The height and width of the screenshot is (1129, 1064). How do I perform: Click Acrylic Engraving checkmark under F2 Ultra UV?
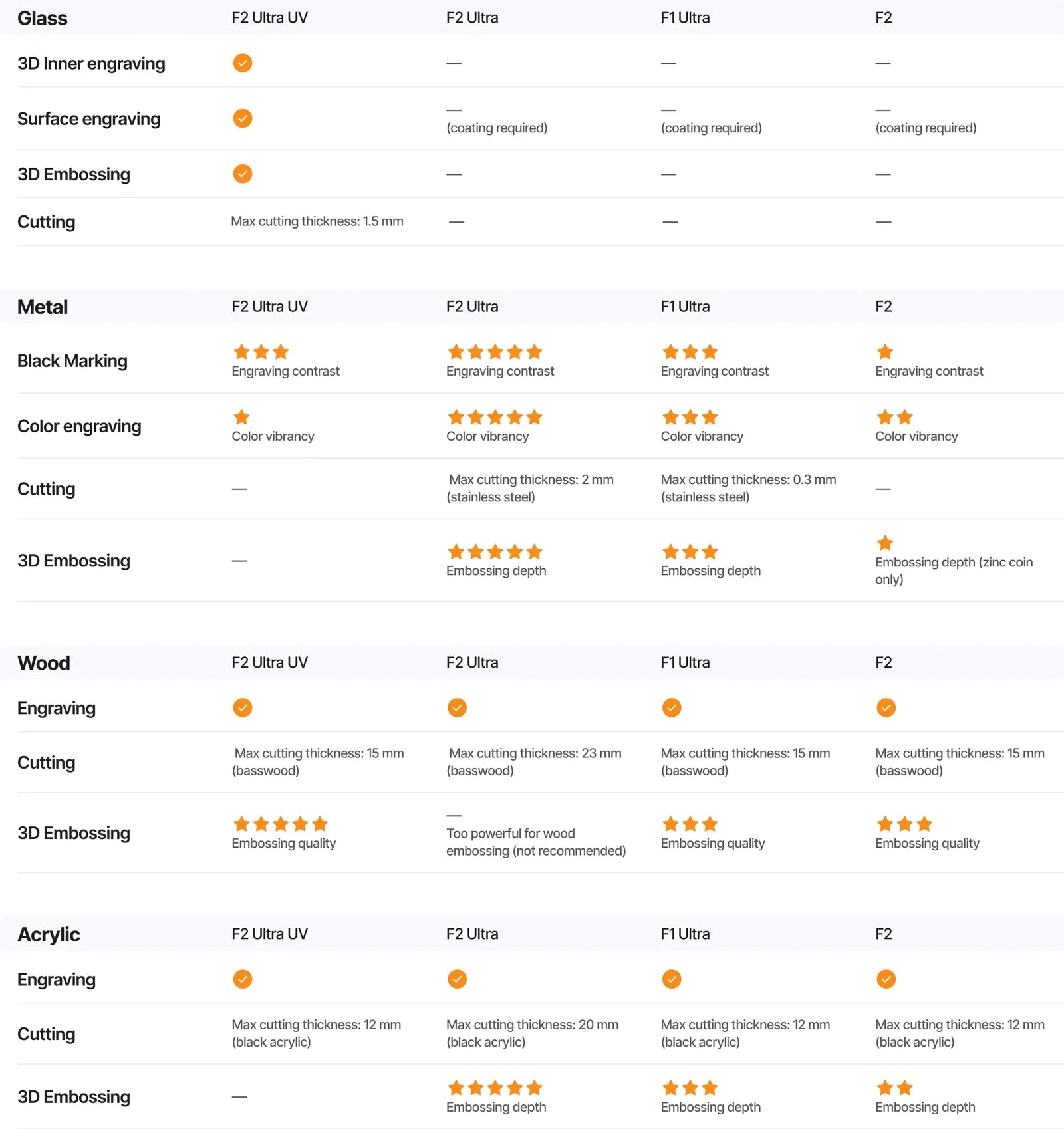(243, 979)
